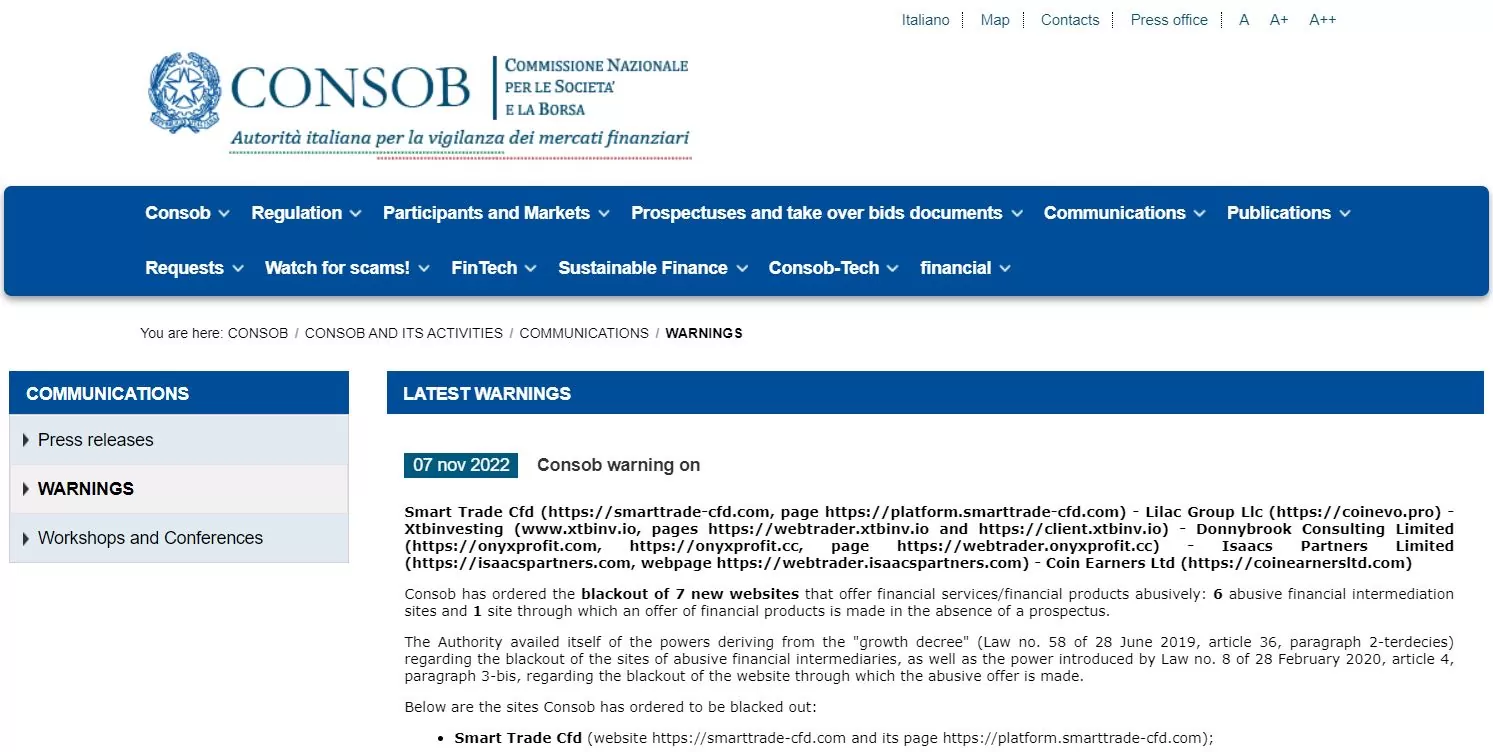
Task: Click the 07 nov 2022 date badge
Action: coord(461,465)
